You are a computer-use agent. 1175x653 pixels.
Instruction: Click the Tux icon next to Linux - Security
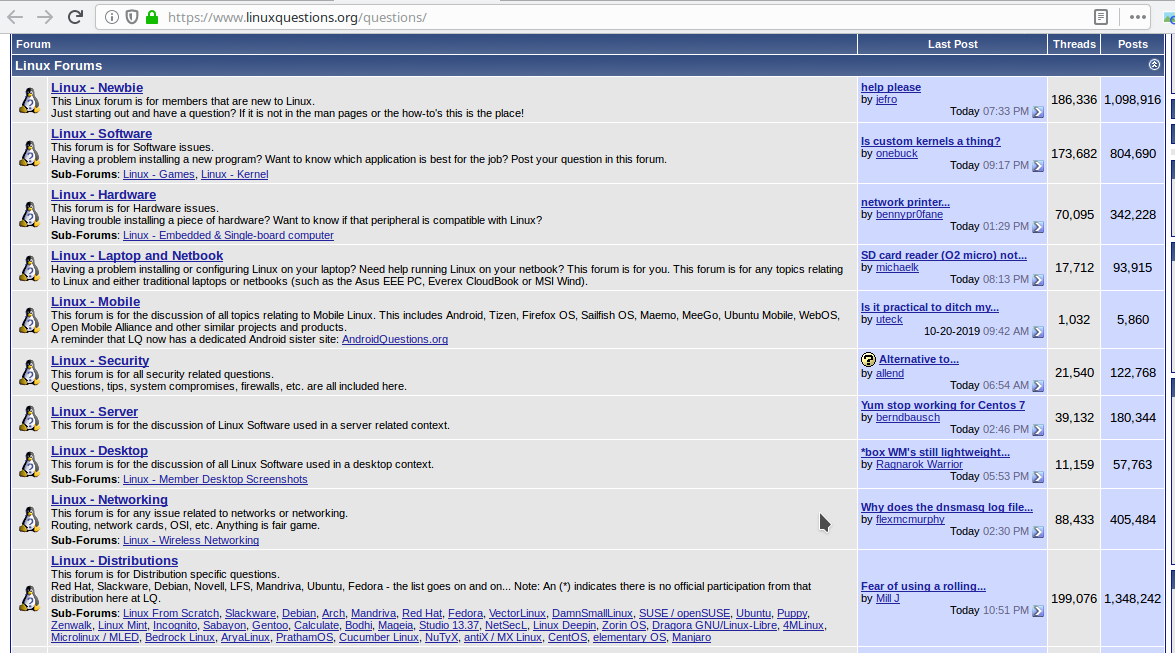tap(29, 371)
